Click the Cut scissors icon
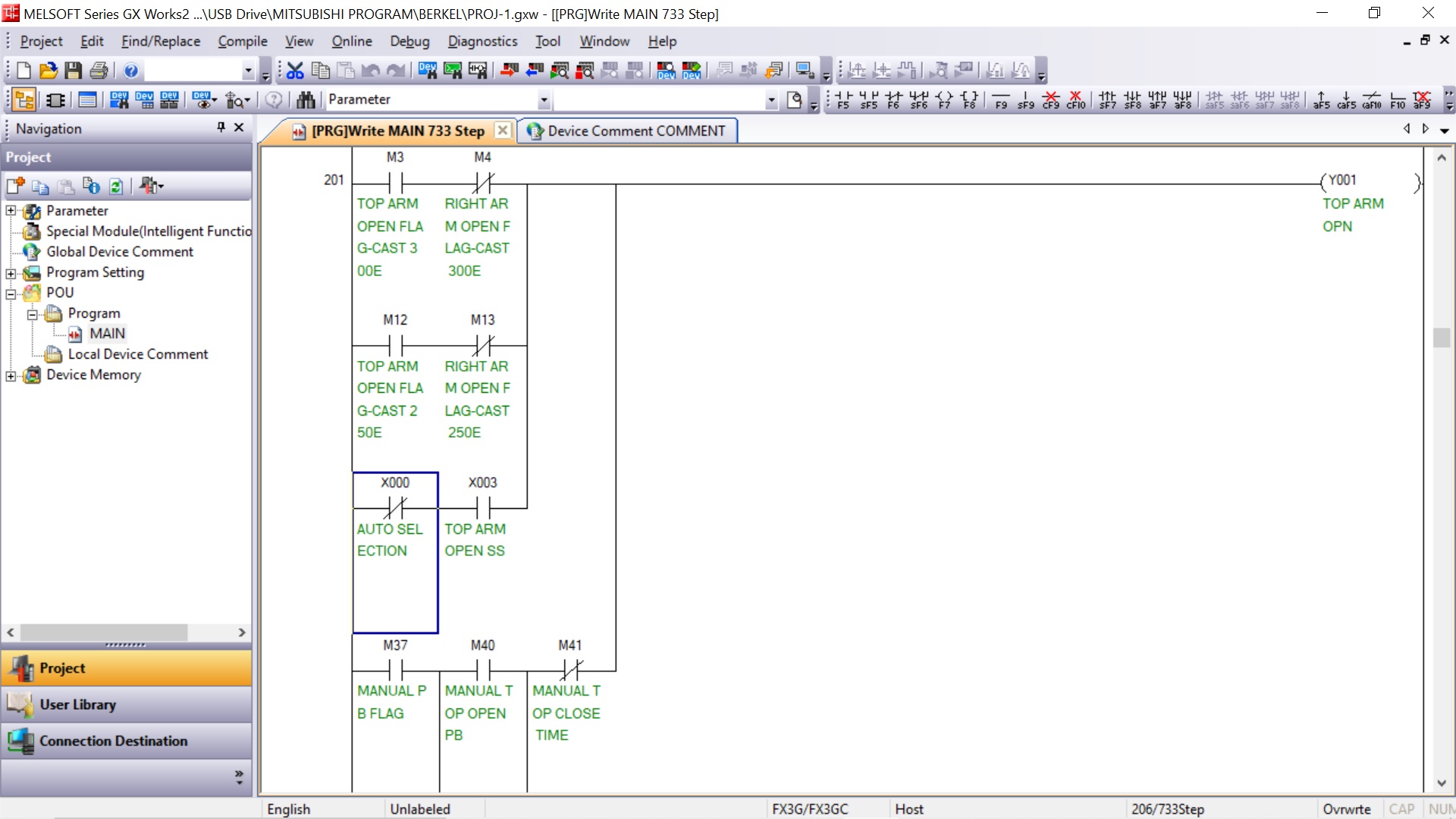 click(295, 71)
